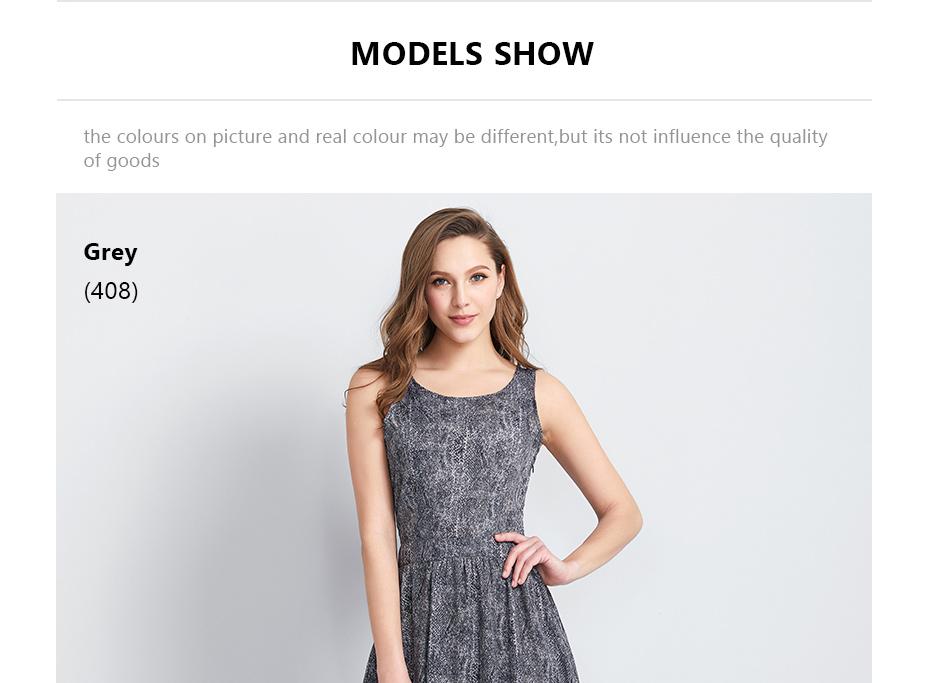The height and width of the screenshot is (683, 930).
Task: Click the divider line below MODELS SHOW
Action: pyautogui.click(x=464, y=100)
